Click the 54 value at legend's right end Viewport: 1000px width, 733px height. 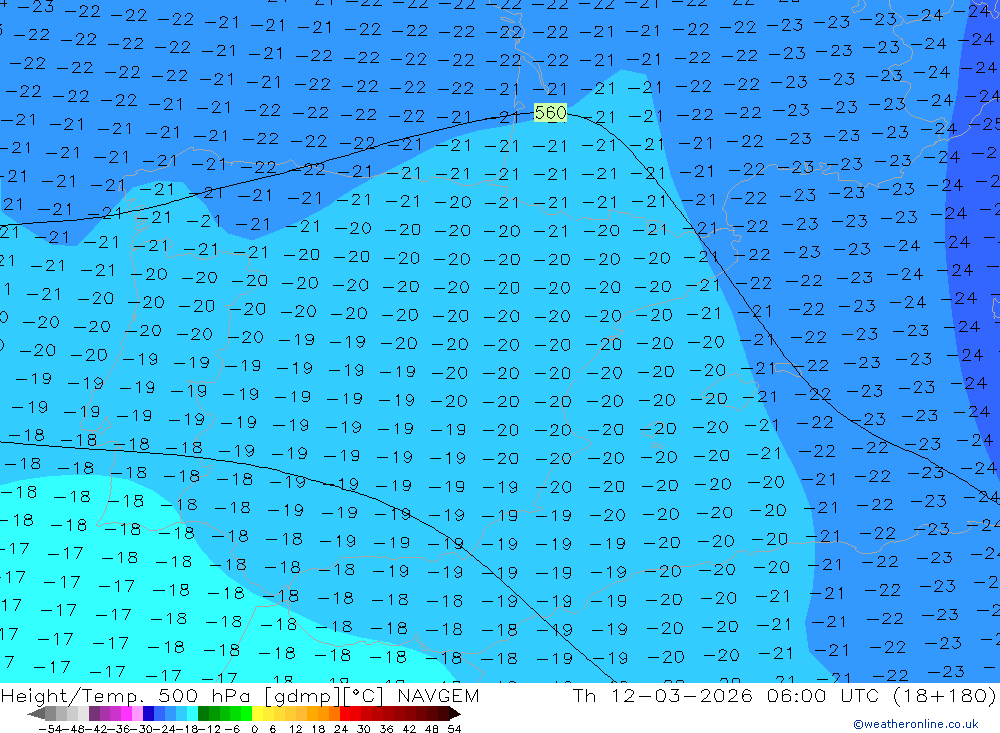[454, 729]
